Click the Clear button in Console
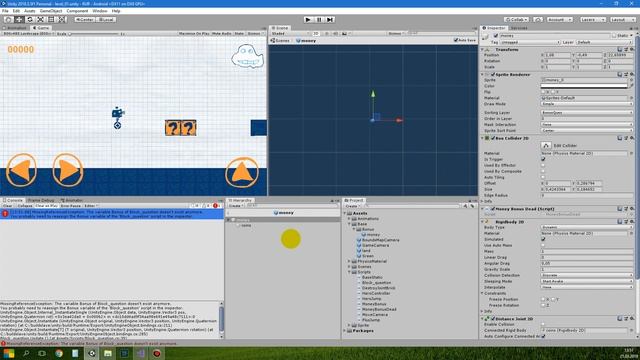Image resolution: width=640 pixels, height=360 pixels. coord(7,206)
